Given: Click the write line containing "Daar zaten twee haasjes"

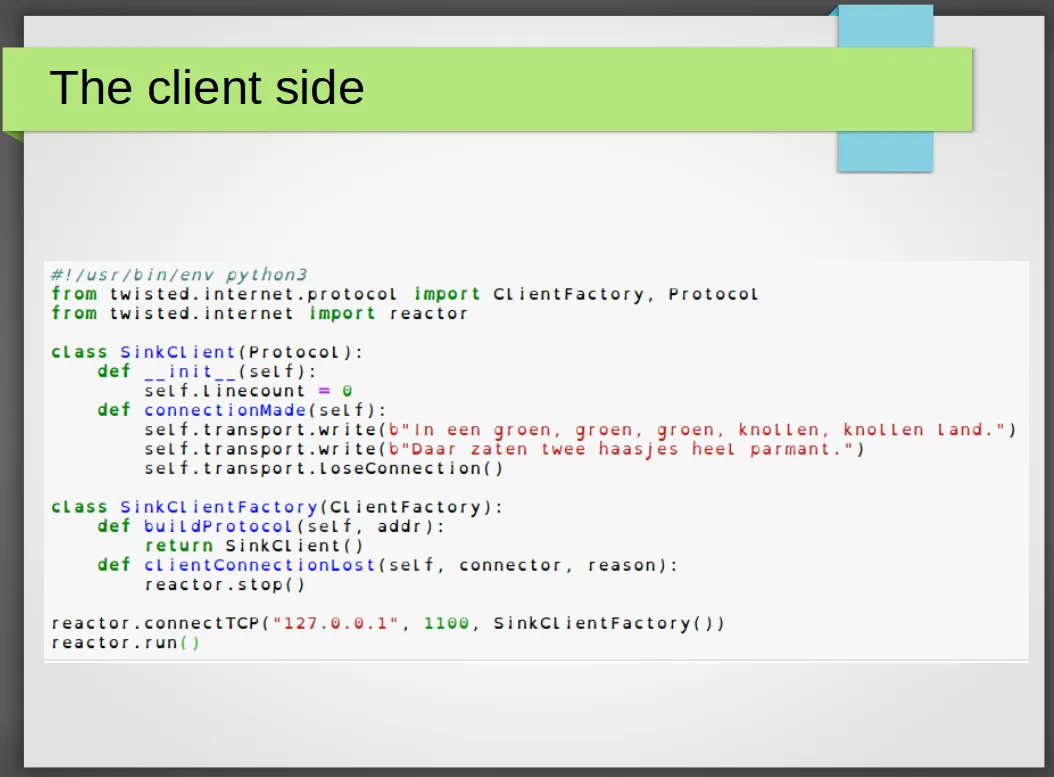Looking at the screenshot, I should tap(504, 449).
